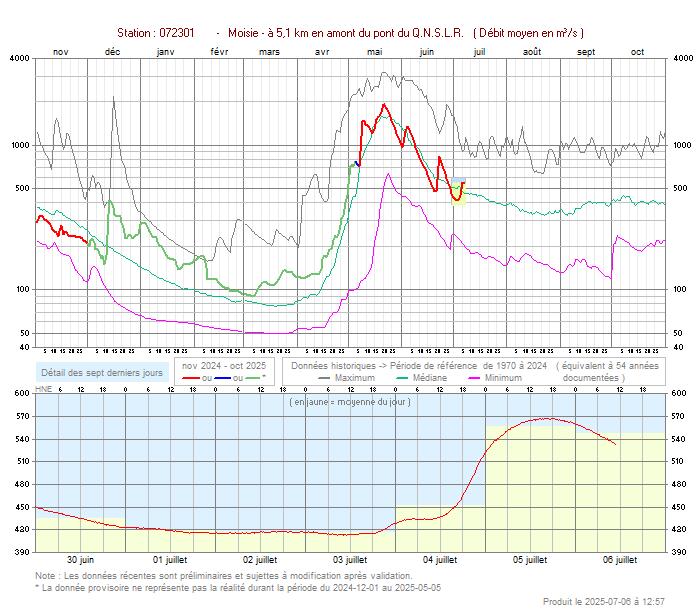Viewport: 700px width, 610px height.
Task: Click the left-axis value 4000 on upper chart
Action: 20,58
